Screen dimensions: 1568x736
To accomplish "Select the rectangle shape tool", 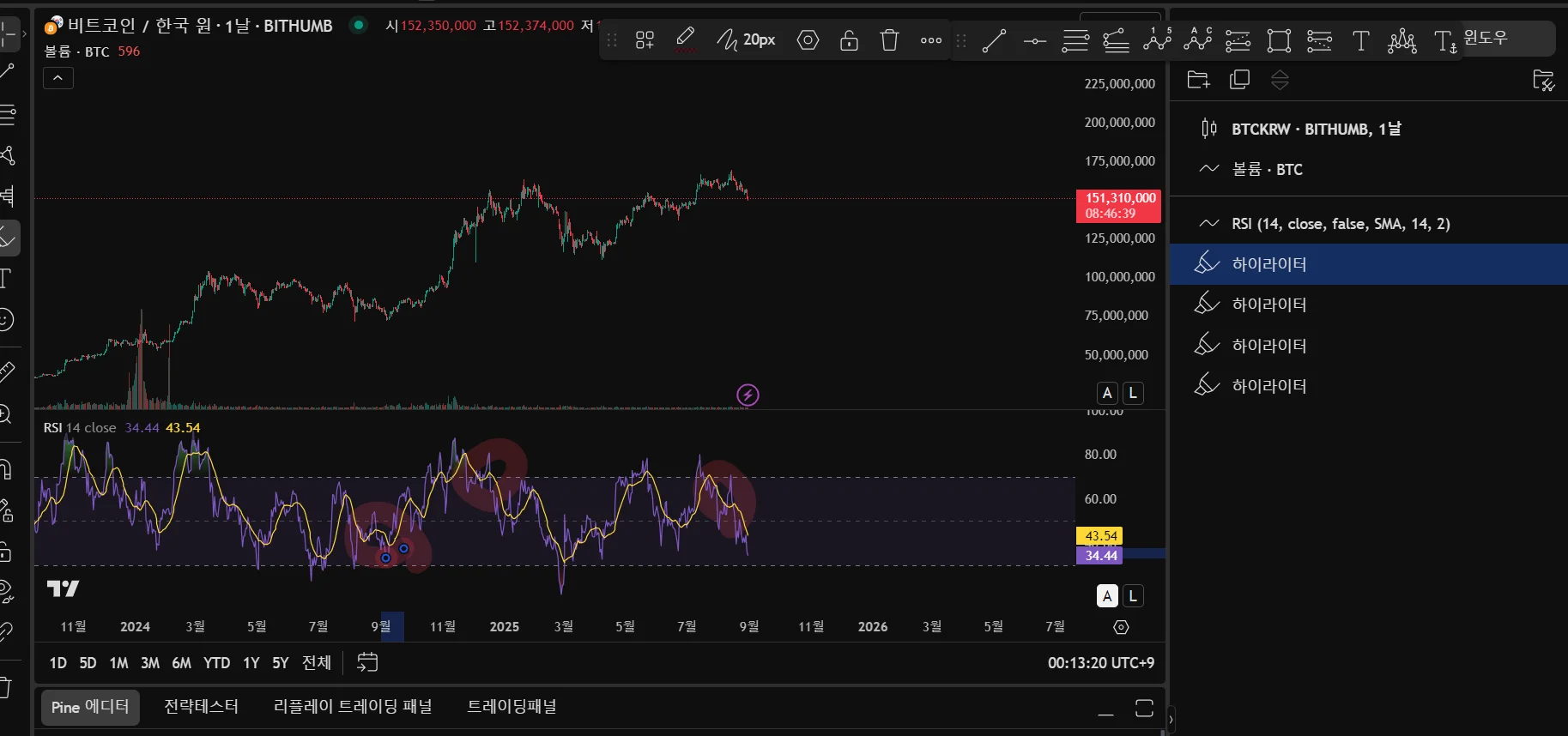I will (x=1279, y=40).
